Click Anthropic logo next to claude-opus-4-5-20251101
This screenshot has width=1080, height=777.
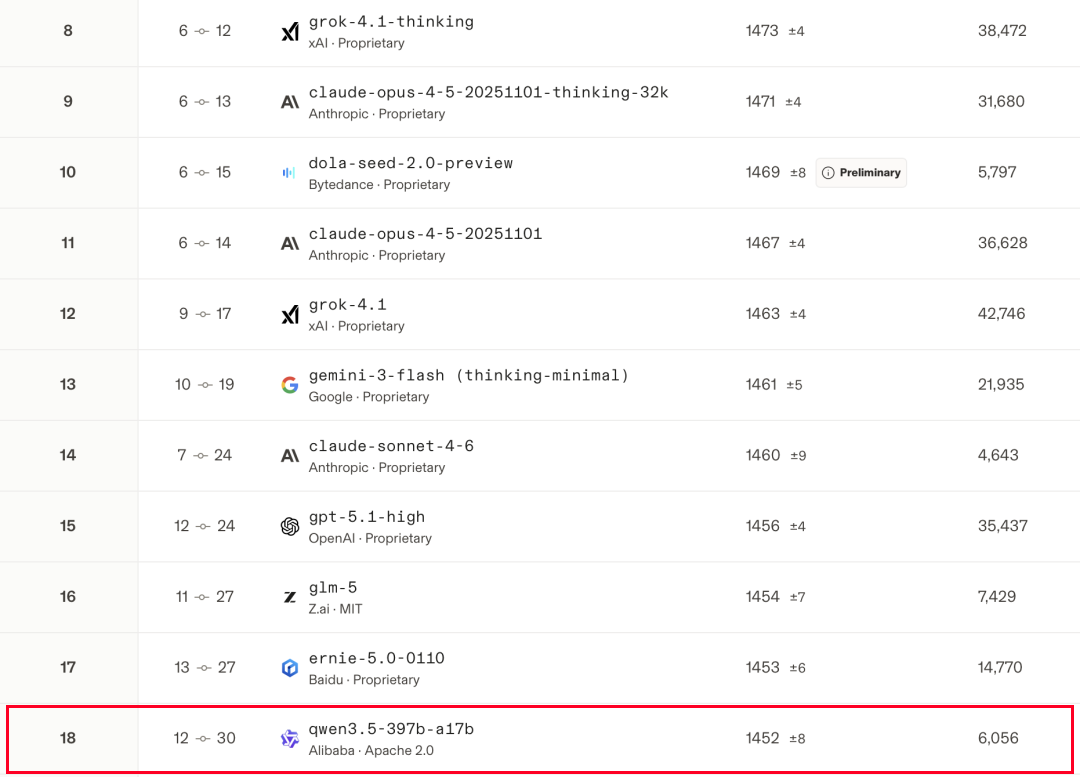(290, 244)
